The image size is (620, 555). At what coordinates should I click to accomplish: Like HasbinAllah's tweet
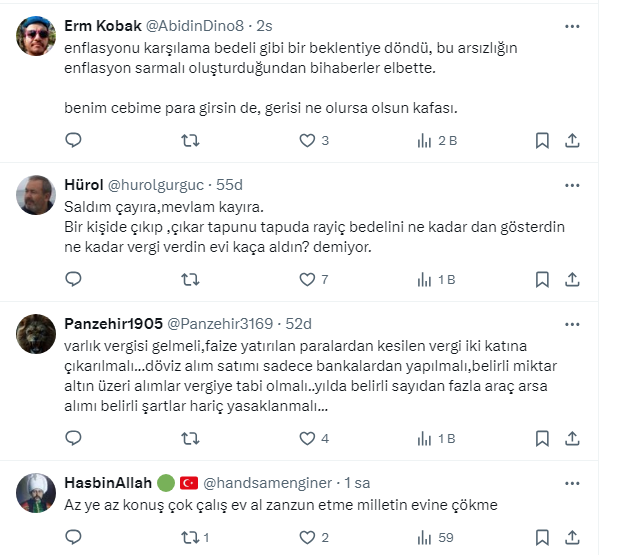click(x=307, y=537)
